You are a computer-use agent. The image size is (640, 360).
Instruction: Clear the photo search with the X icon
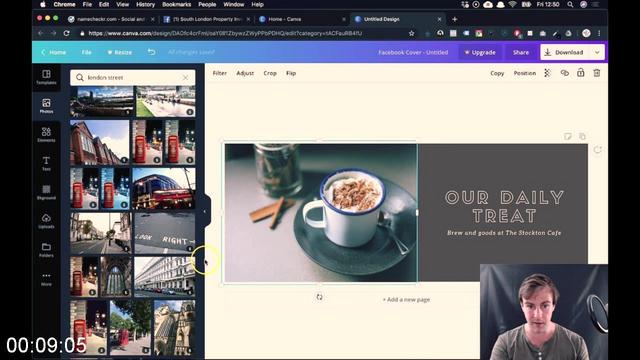(x=186, y=78)
